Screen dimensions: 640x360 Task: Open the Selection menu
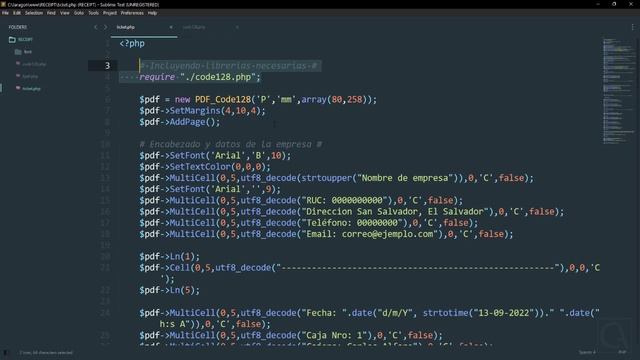pyautogui.click(x=34, y=13)
